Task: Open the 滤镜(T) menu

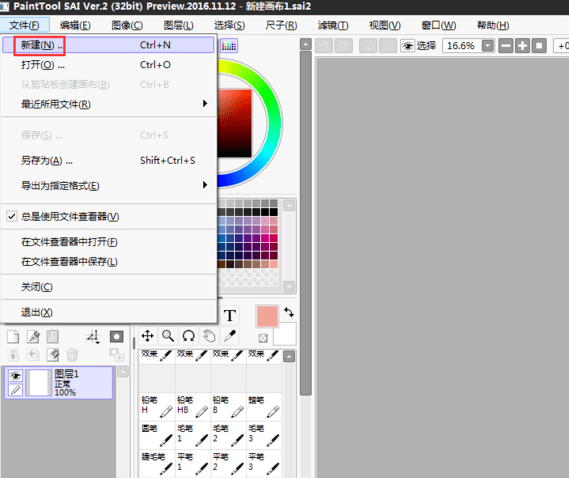Action: [x=333, y=25]
